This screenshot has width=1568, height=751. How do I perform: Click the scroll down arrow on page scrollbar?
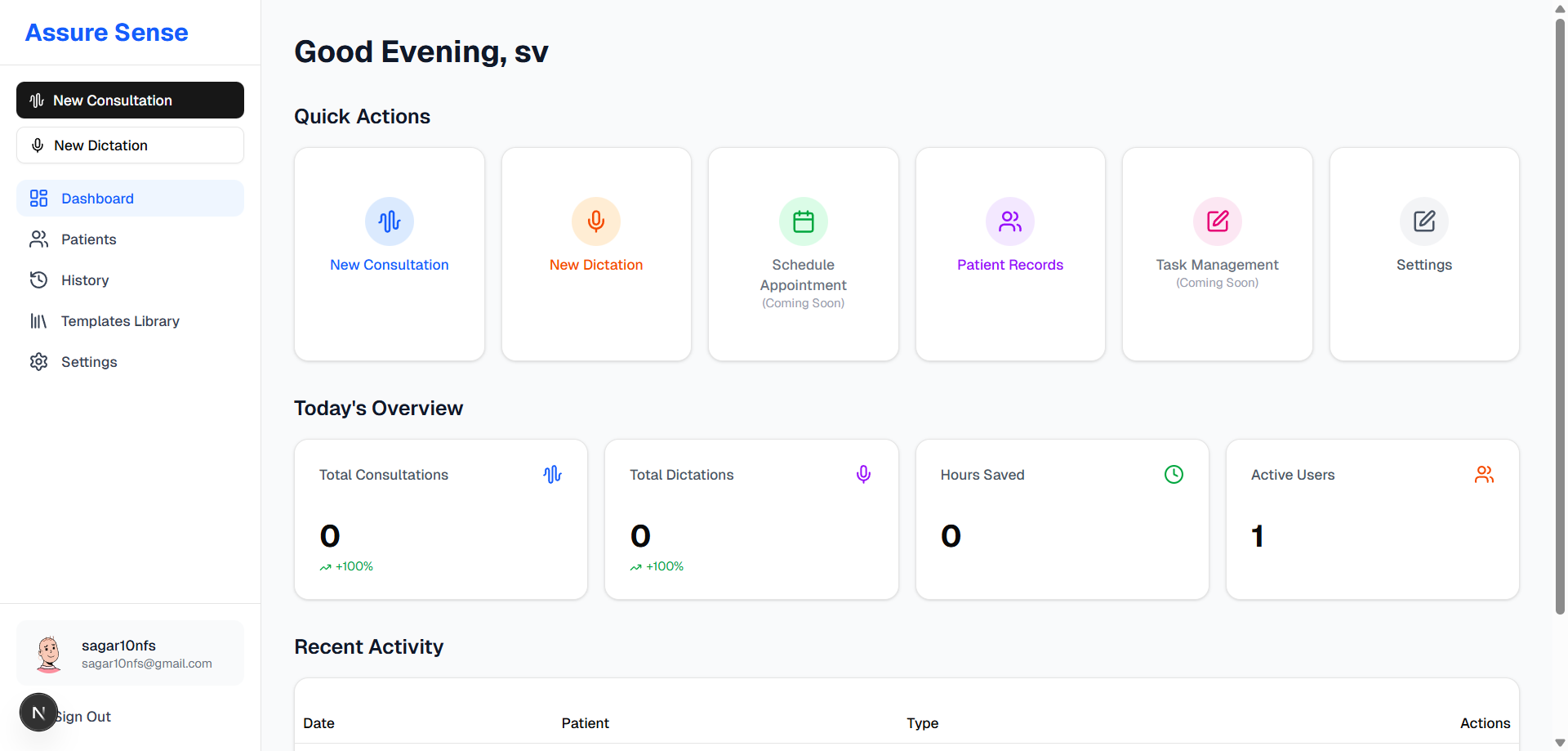pyautogui.click(x=1560, y=743)
